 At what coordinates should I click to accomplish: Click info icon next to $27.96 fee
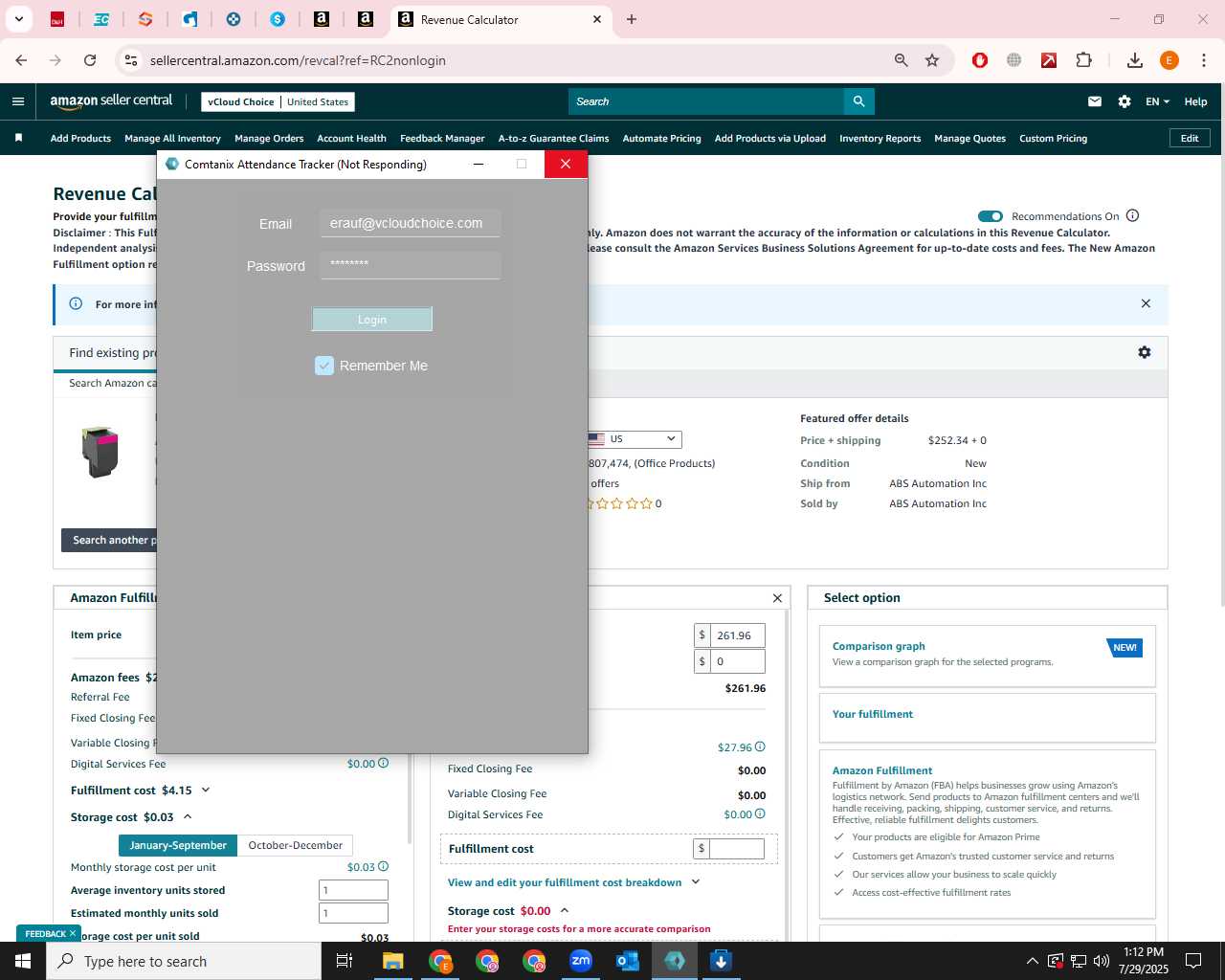coord(760,746)
